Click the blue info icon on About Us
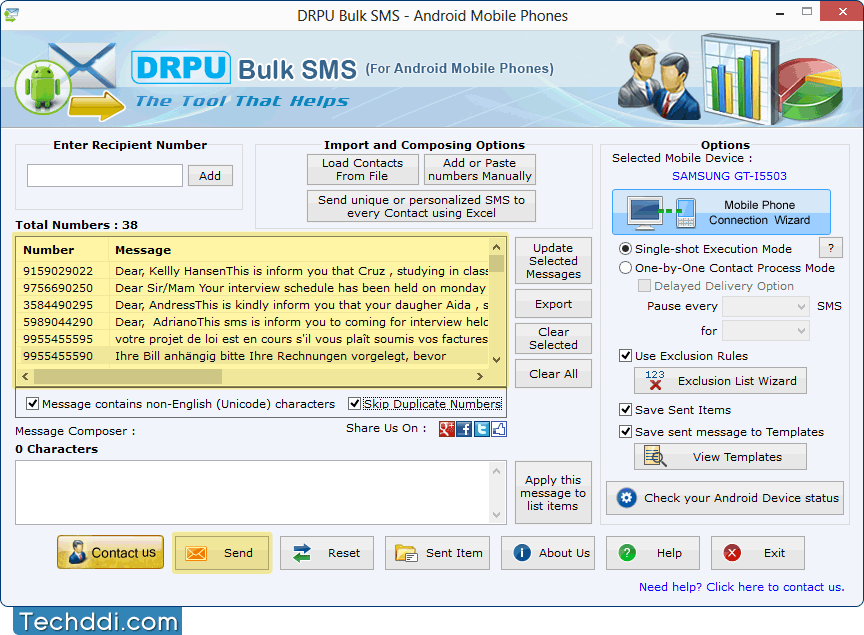Screen dimensions: 864x635 point(522,552)
